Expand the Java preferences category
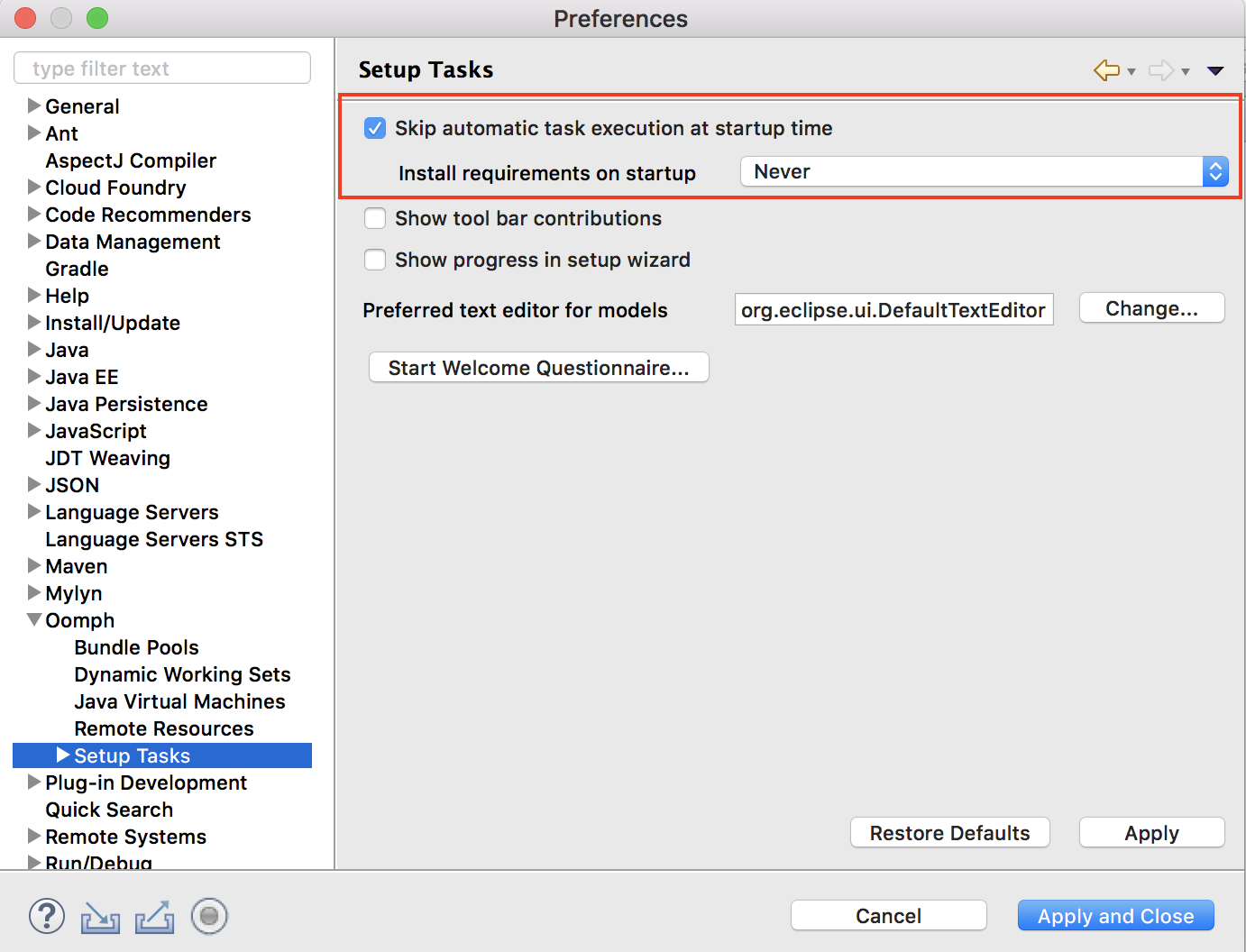This screenshot has width=1246, height=952. (33, 350)
